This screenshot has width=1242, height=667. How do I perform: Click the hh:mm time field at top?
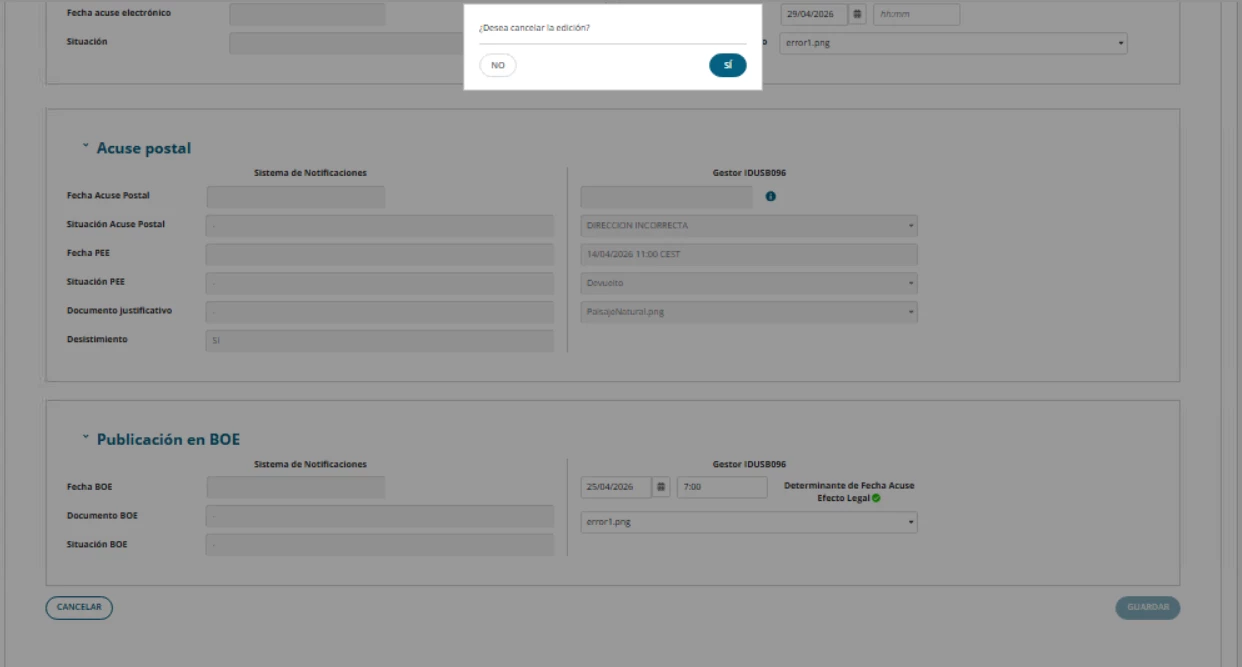coord(916,14)
